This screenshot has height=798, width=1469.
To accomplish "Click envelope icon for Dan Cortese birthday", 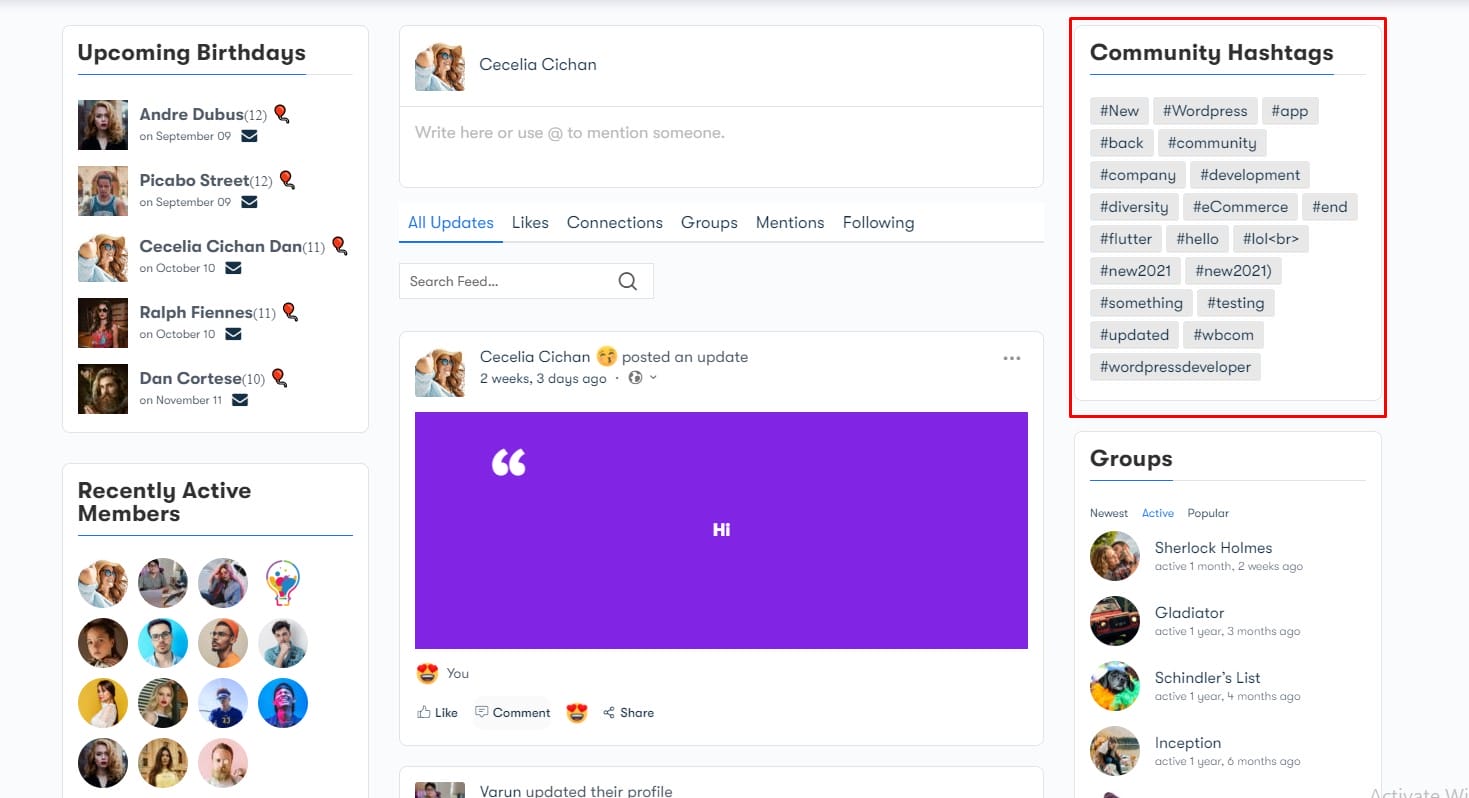I will (x=240, y=400).
